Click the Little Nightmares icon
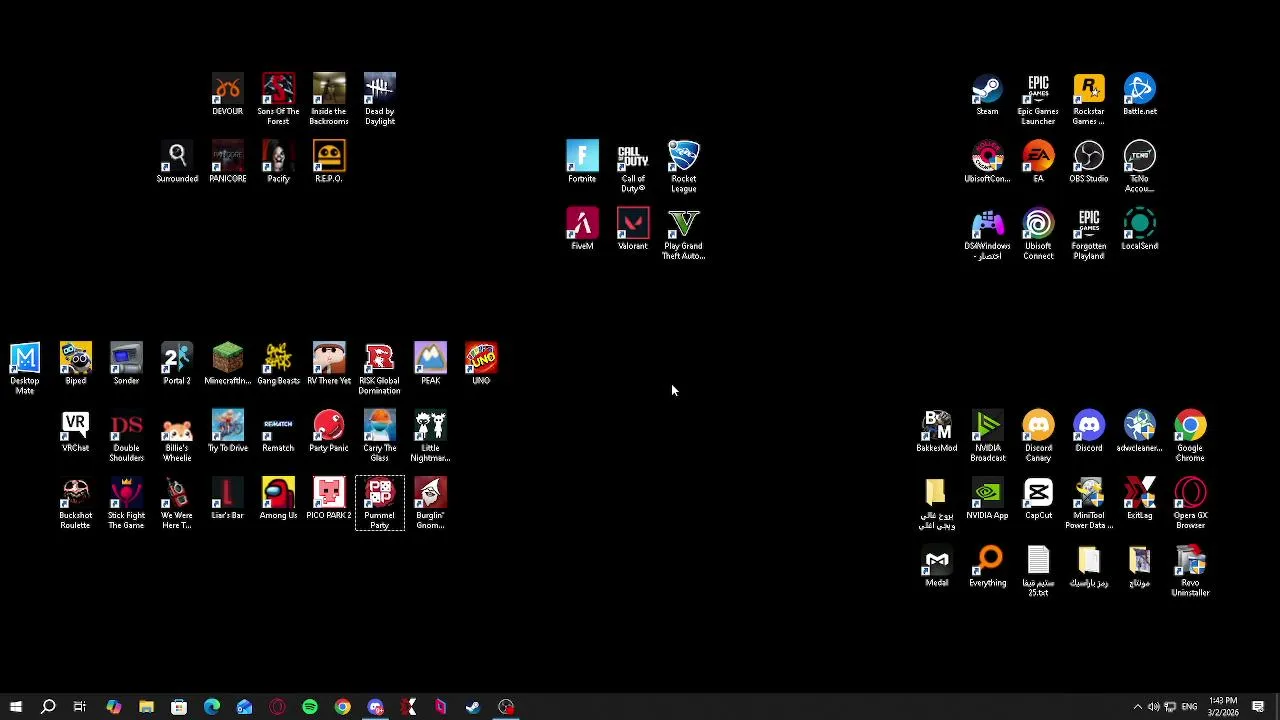Image resolution: width=1280 pixels, height=720 pixels. point(430,436)
